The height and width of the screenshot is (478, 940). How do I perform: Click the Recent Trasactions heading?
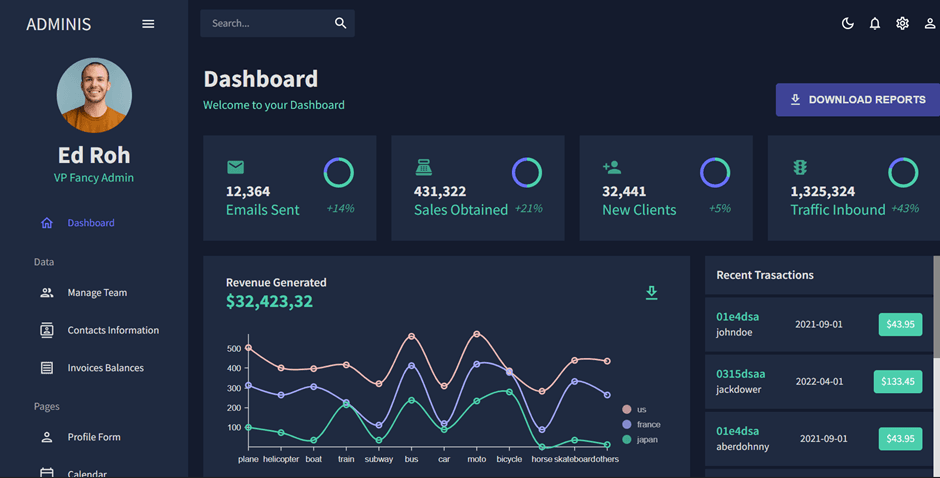pyautogui.click(x=765, y=275)
